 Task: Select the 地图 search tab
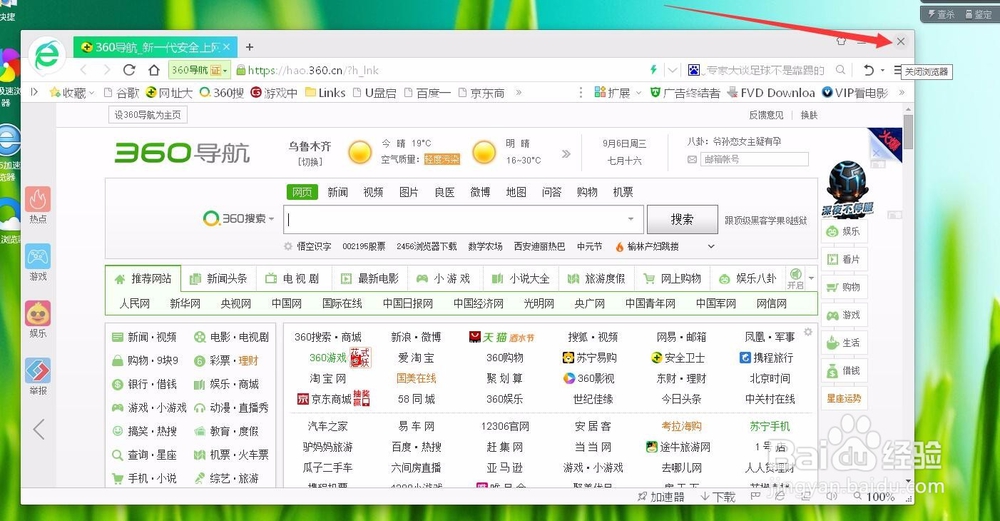(x=516, y=192)
